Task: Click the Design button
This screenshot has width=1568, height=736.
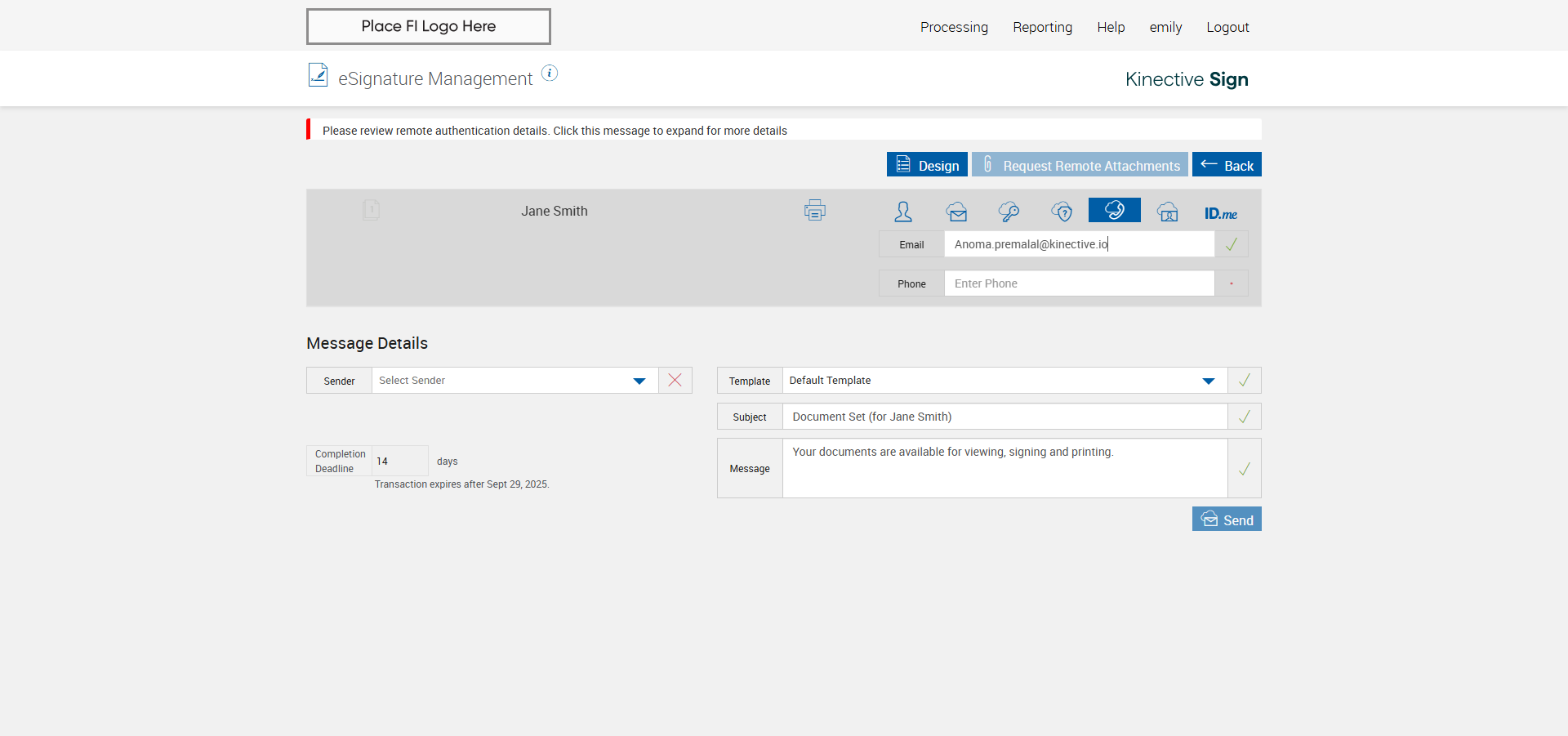Action: (927, 164)
